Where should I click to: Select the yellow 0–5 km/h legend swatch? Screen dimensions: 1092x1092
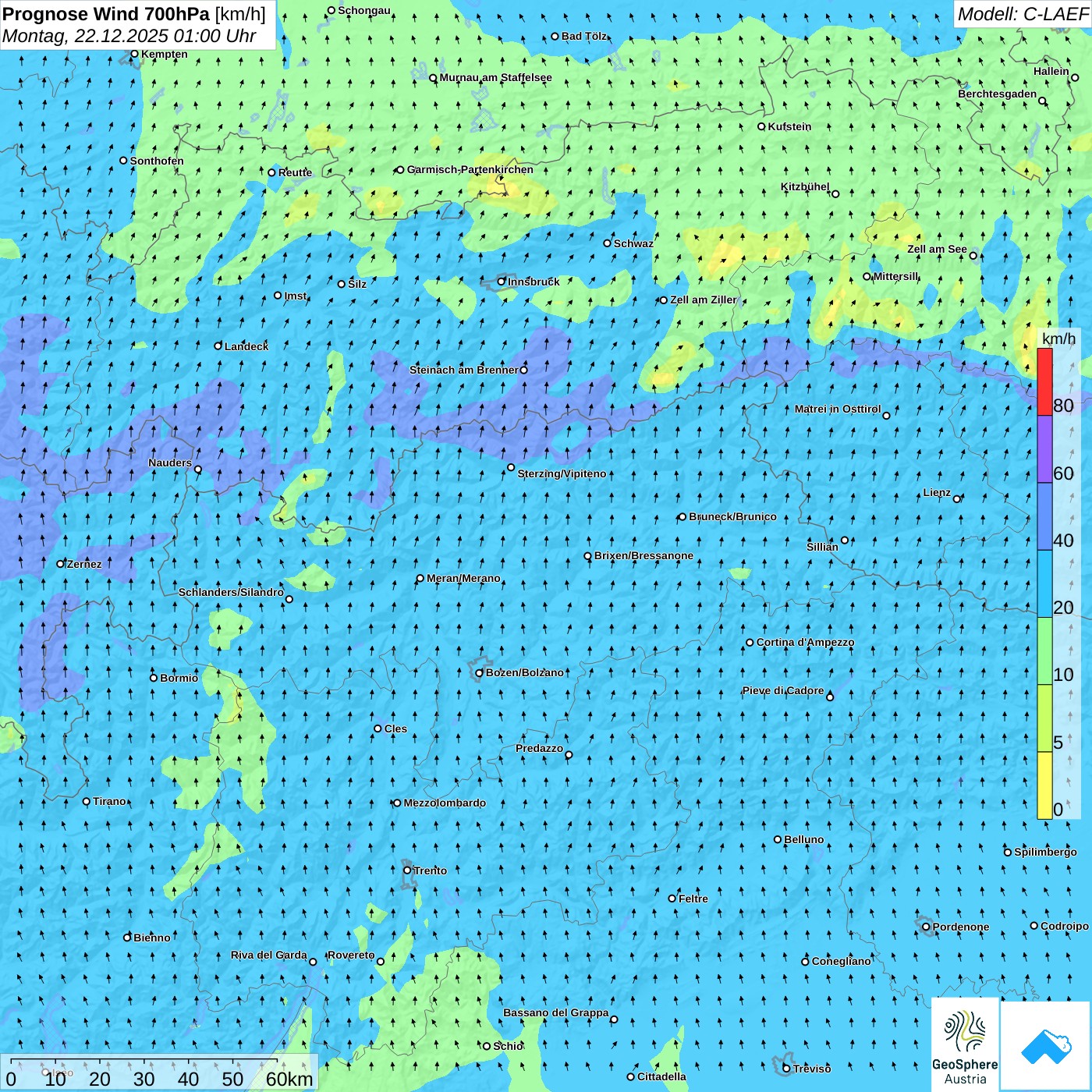[x=1044, y=785]
